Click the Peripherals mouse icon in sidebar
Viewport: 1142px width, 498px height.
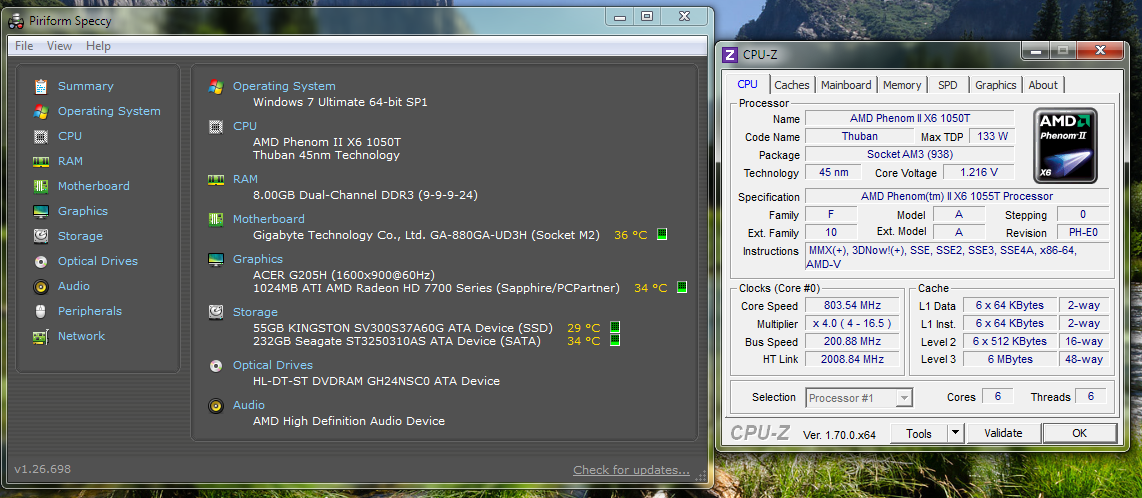[x=41, y=311]
